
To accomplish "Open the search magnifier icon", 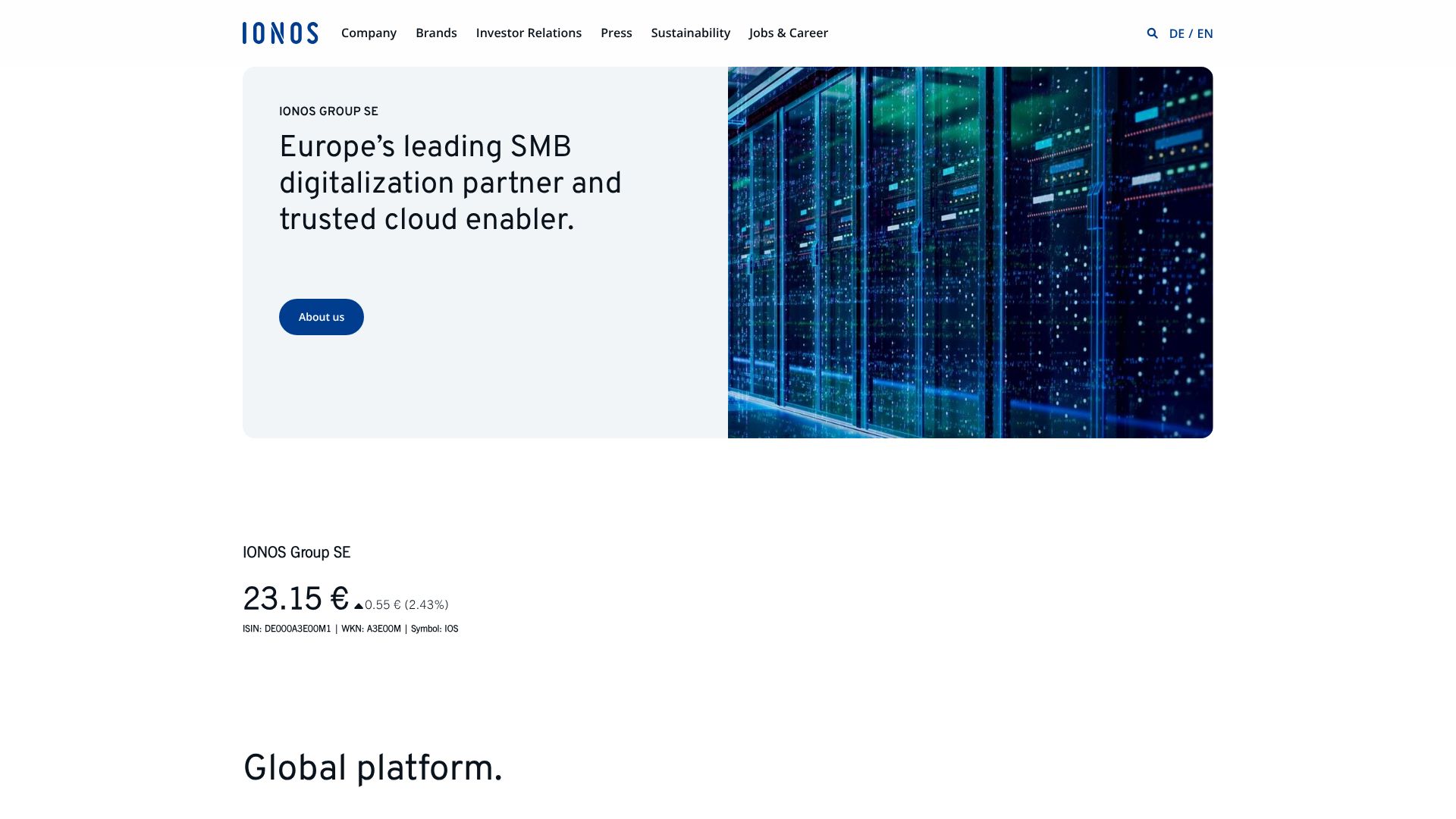I will click(x=1152, y=33).
